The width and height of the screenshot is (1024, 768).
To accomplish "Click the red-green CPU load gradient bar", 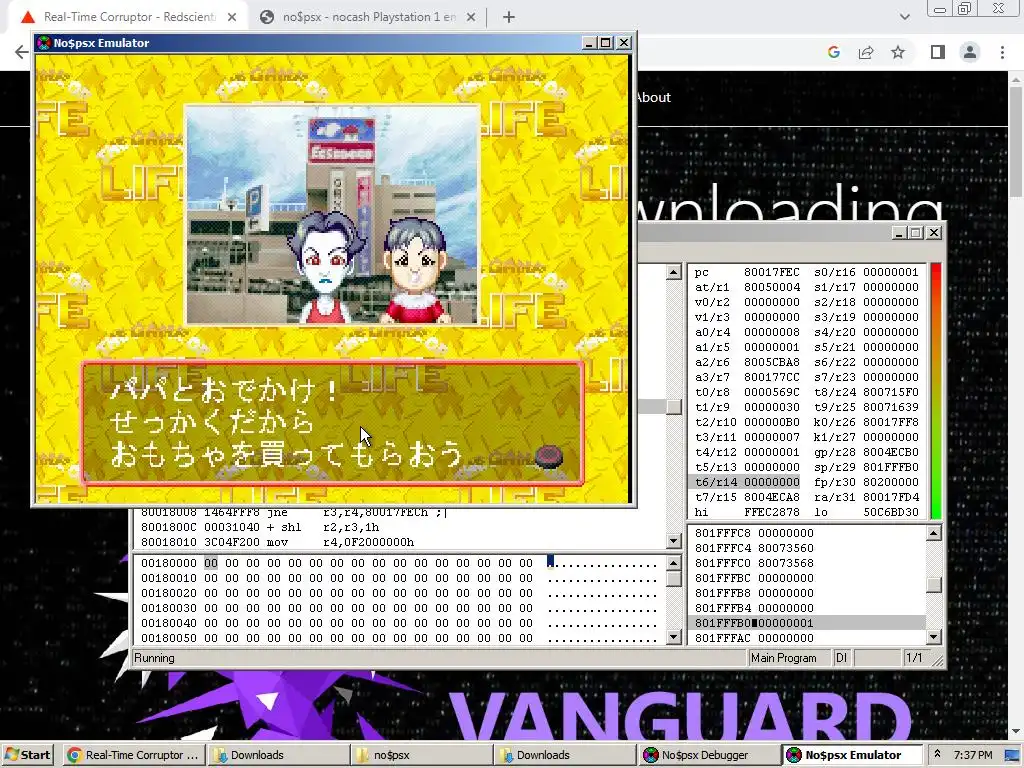I will [x=936, y=391].
